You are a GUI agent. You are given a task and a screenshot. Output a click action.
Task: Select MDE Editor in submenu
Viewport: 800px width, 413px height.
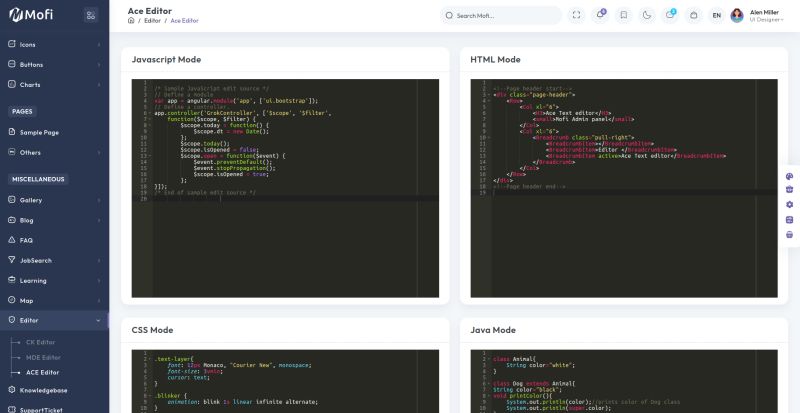(x=43, y=357)
